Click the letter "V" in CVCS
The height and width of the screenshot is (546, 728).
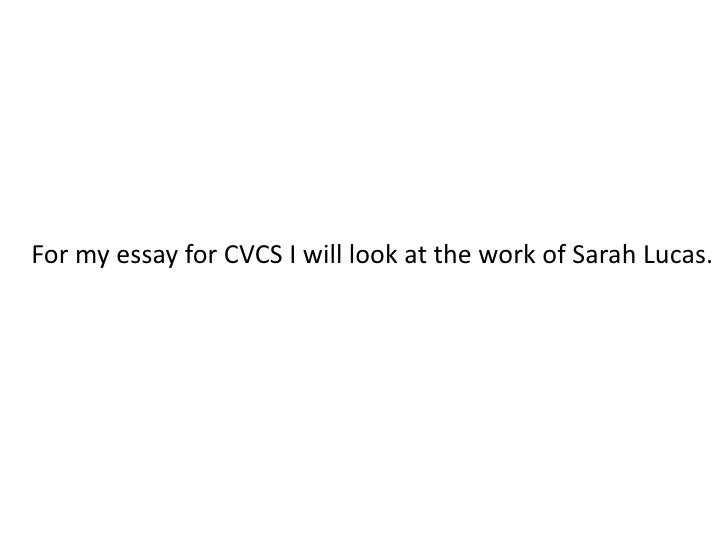[x=246, y=254]
